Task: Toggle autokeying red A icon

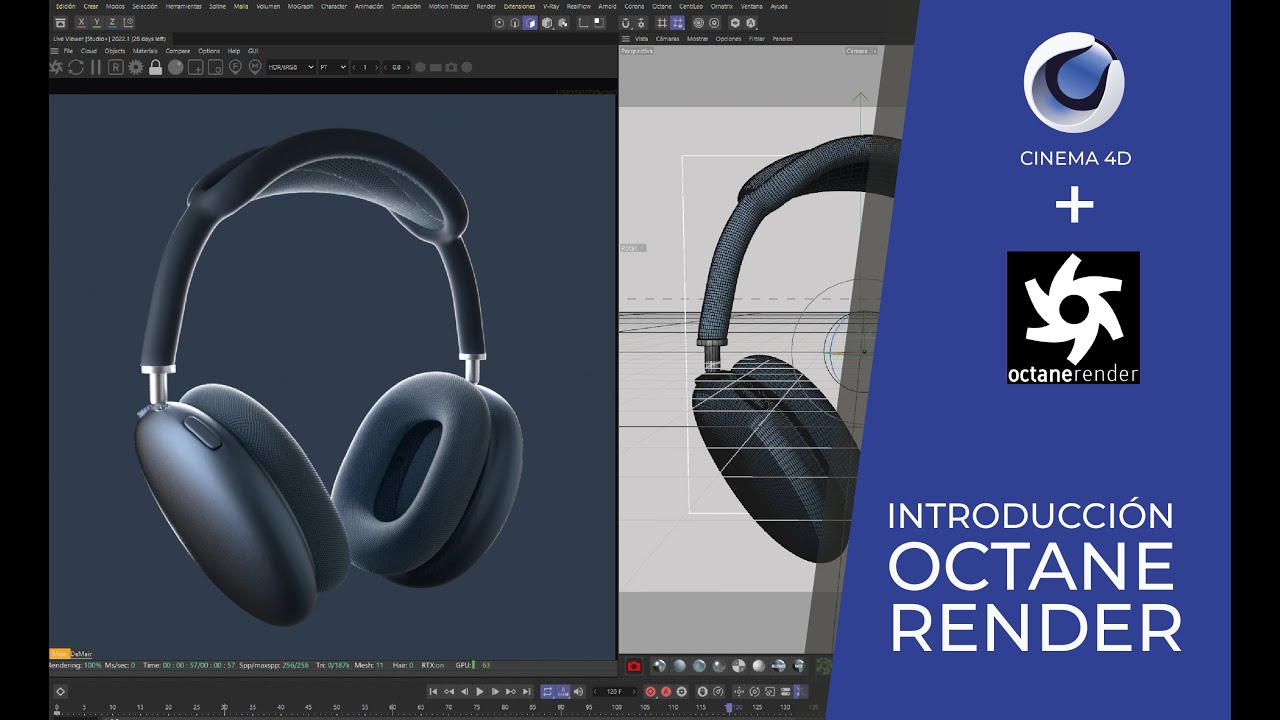Action: click(665, 691)
